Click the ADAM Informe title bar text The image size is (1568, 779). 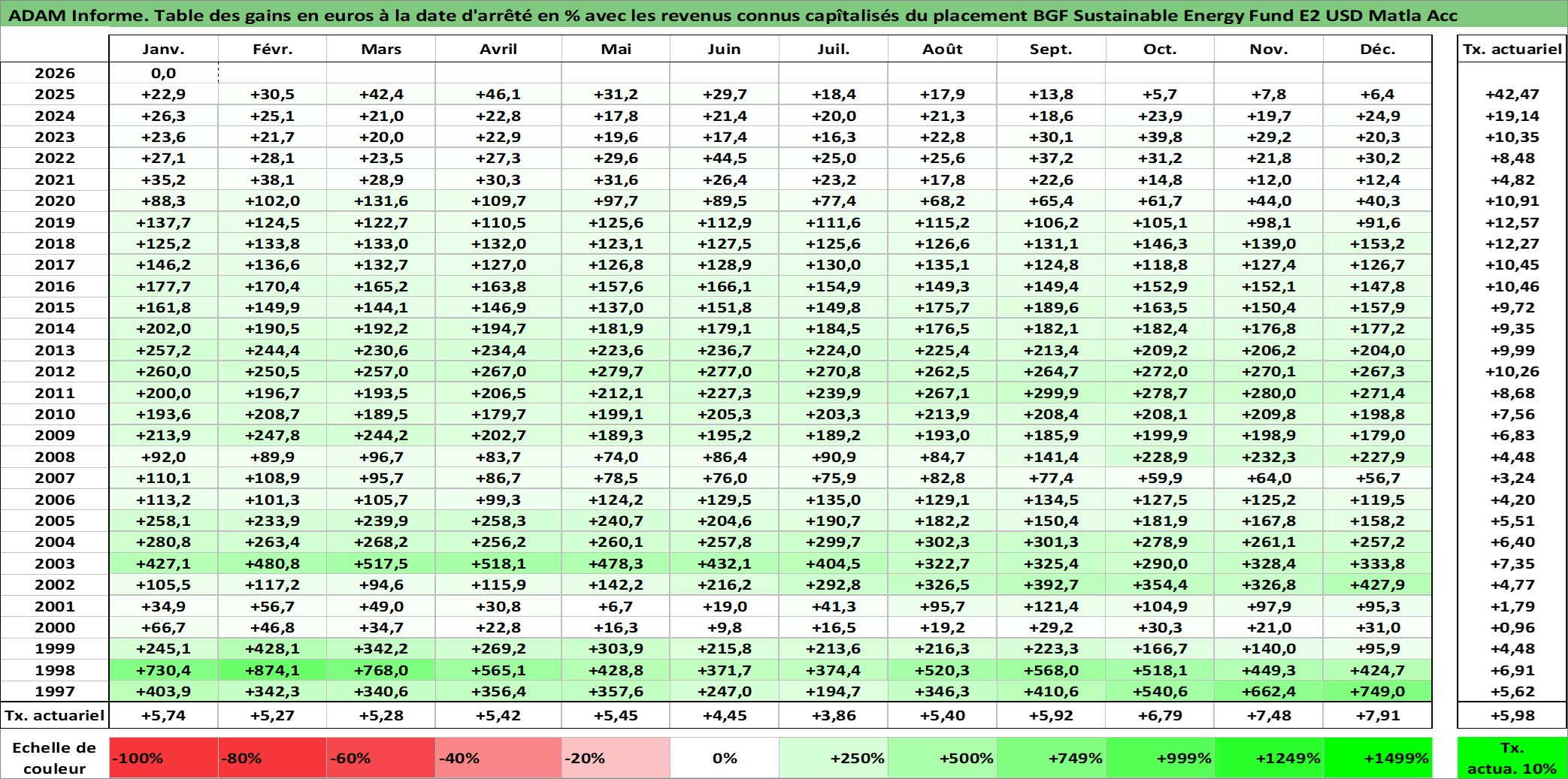pos(733,15)
